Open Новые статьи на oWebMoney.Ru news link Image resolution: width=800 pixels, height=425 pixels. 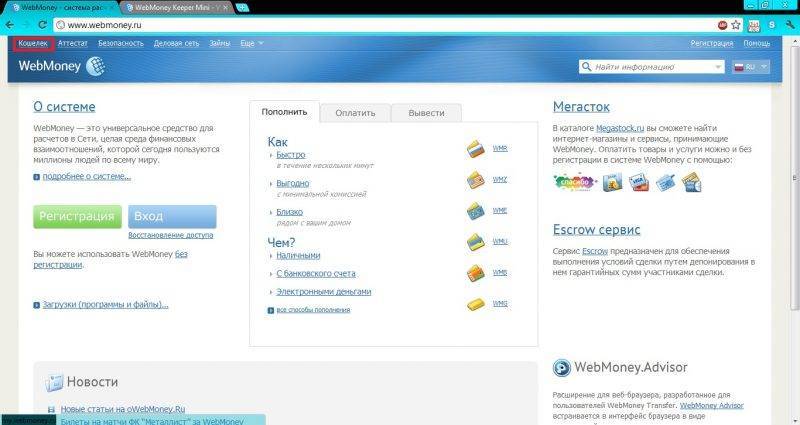[123, 409]
